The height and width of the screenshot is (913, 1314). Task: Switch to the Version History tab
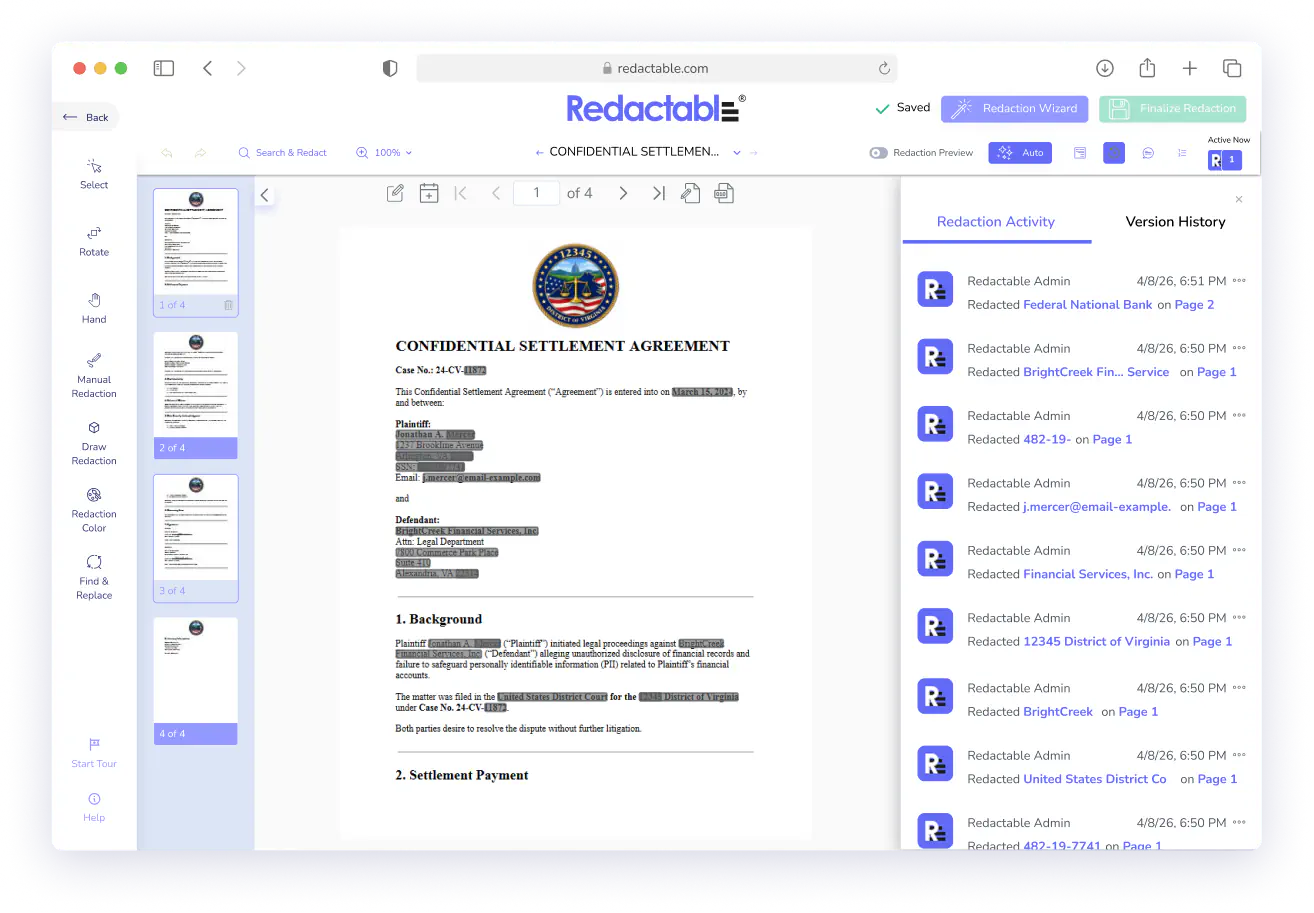1175,222
